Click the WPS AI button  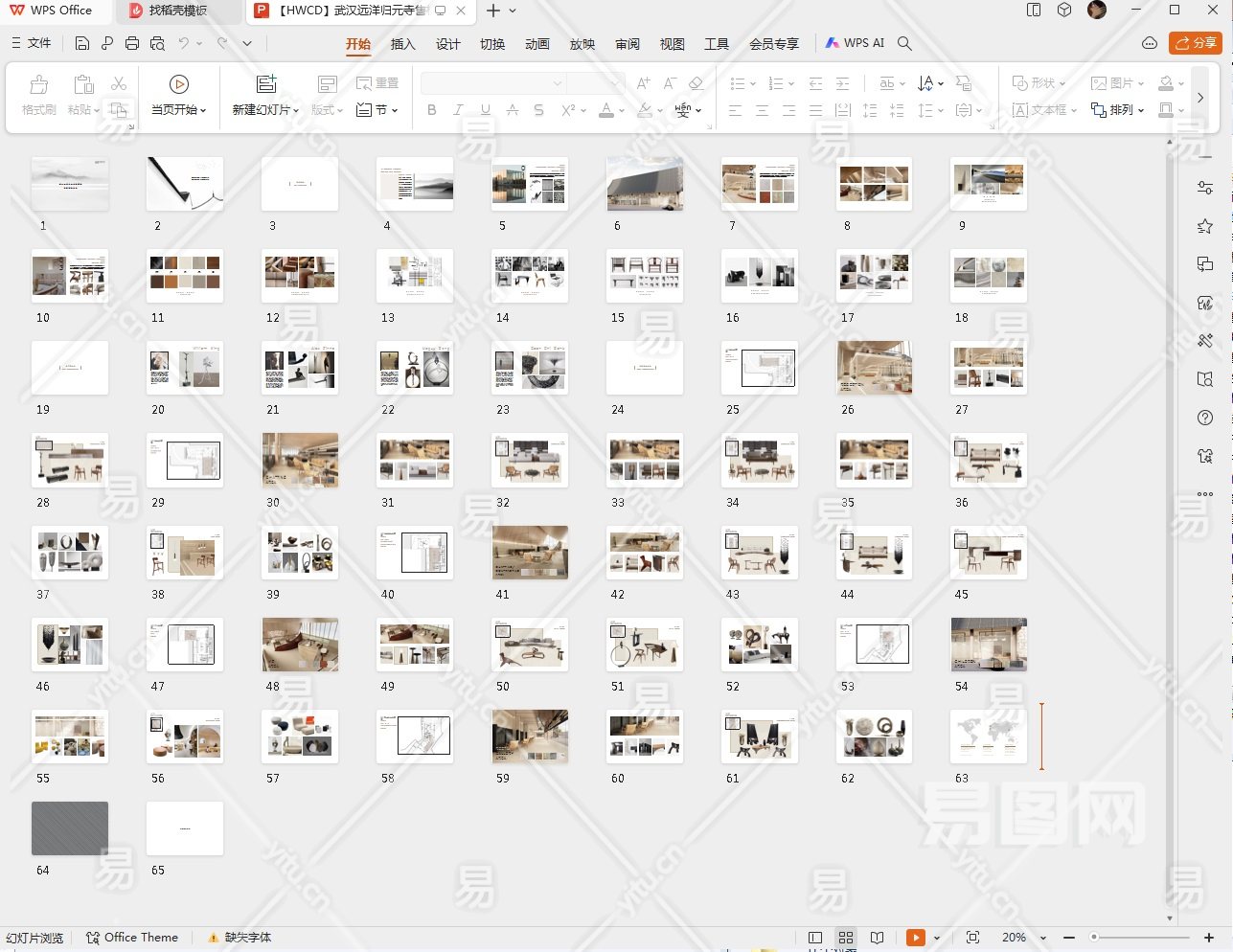point(856,43)
